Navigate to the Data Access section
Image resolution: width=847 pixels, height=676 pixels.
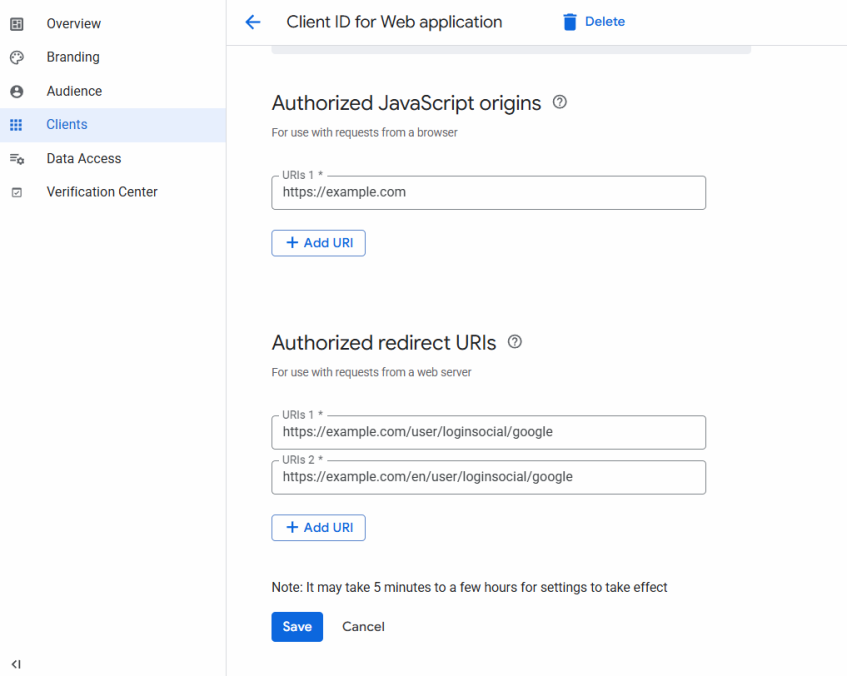click(83, 159)
